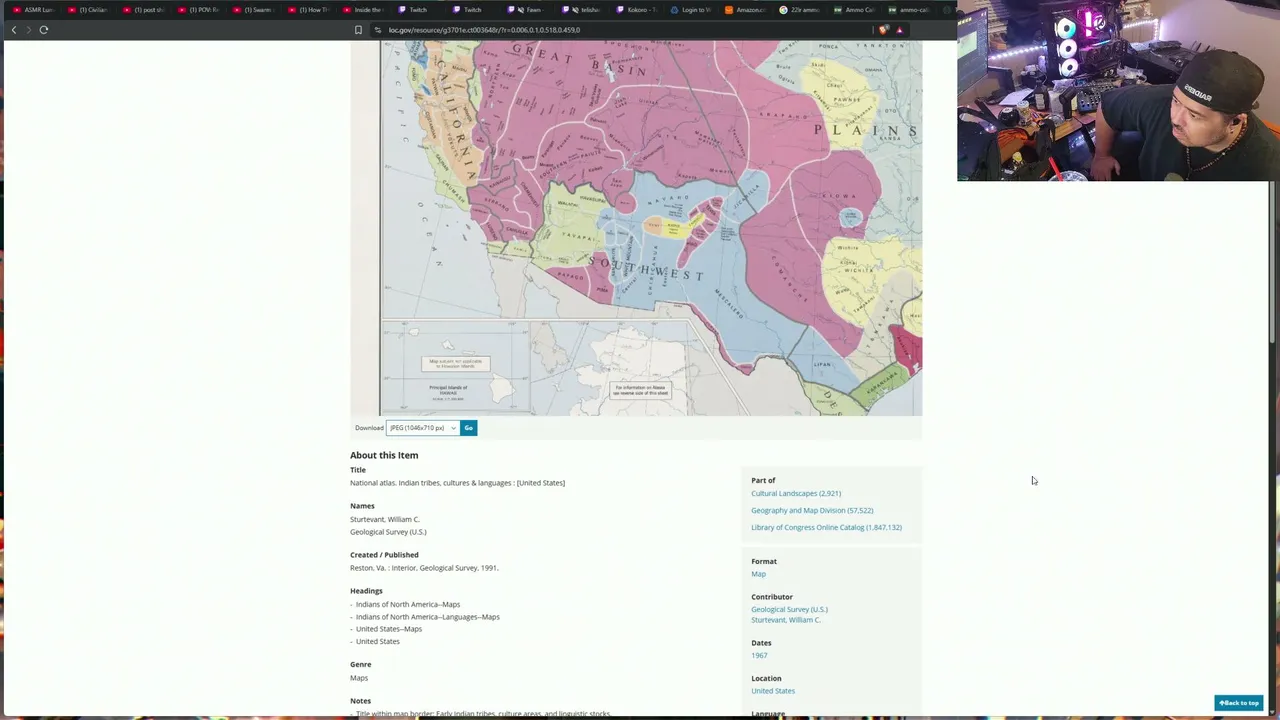
Task: Click the webcam overlay video
Action: (1118, 90)
